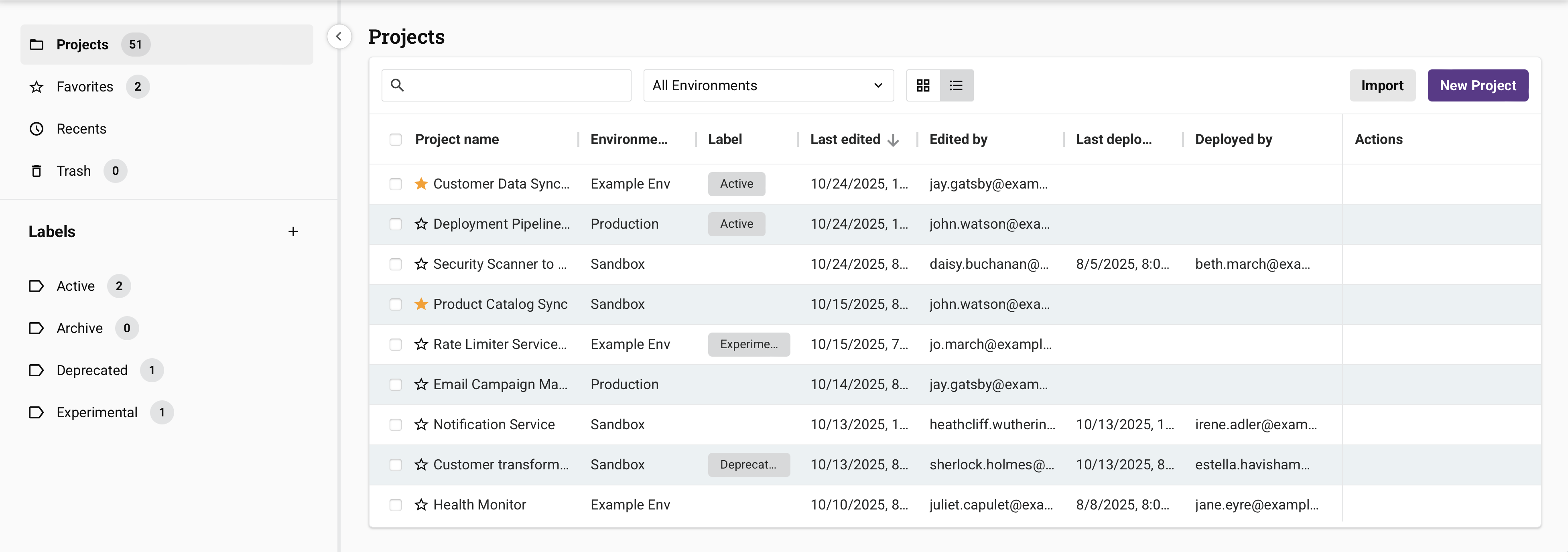Open the All Environments dropdown

point(768,86)
